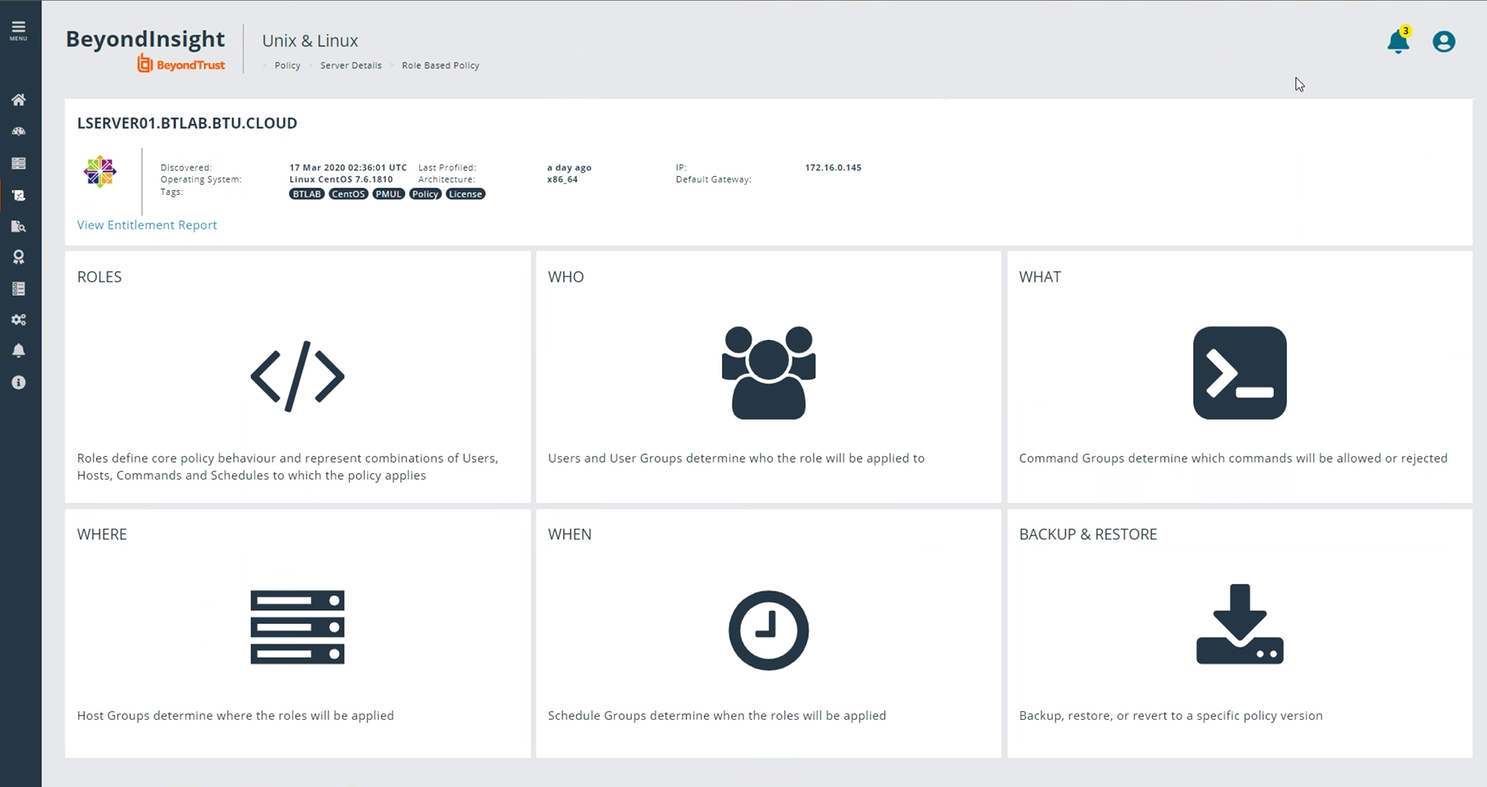1487x787 pixels.
Task: Open the ROLES code brackets tile
Action: click(x=297, y=377)
